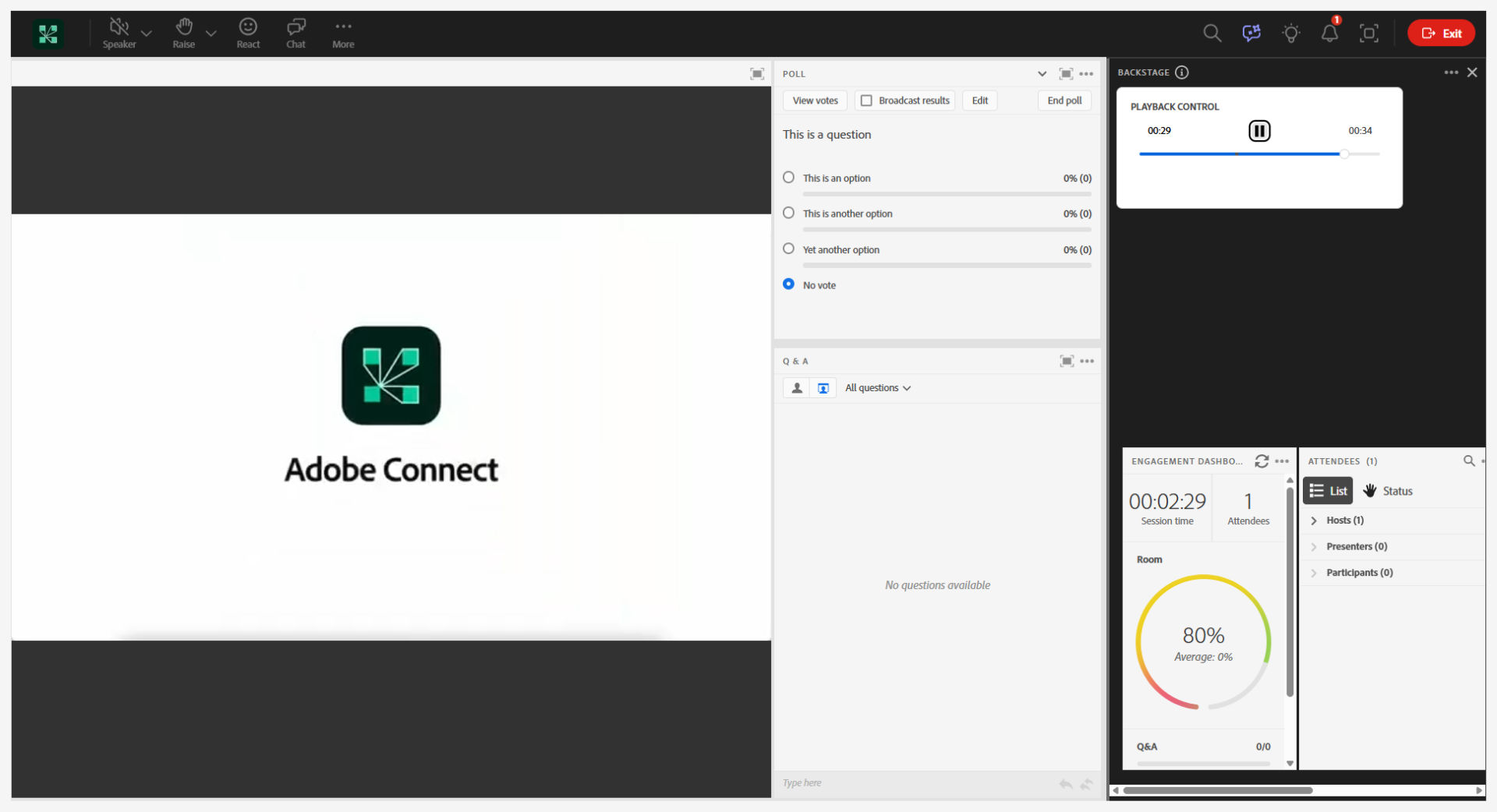
Task: Open Q & A pod options menu
Action: 1087,361
